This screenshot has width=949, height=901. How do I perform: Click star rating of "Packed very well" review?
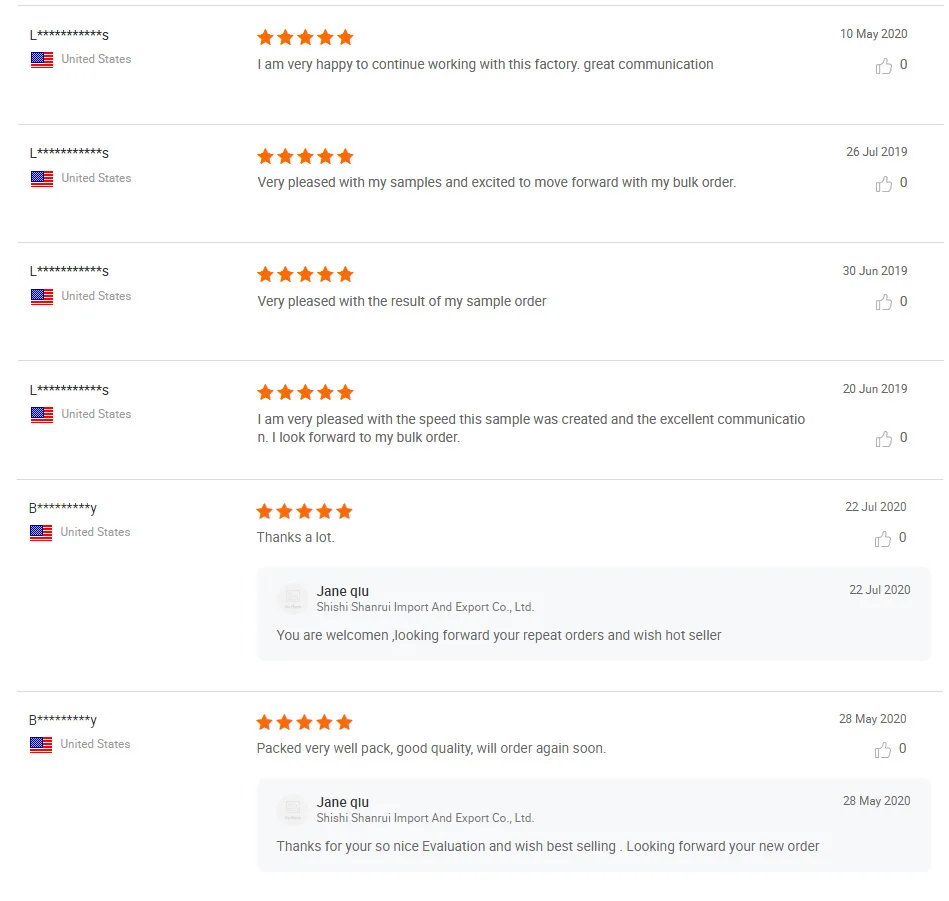(x=304, y=722)
